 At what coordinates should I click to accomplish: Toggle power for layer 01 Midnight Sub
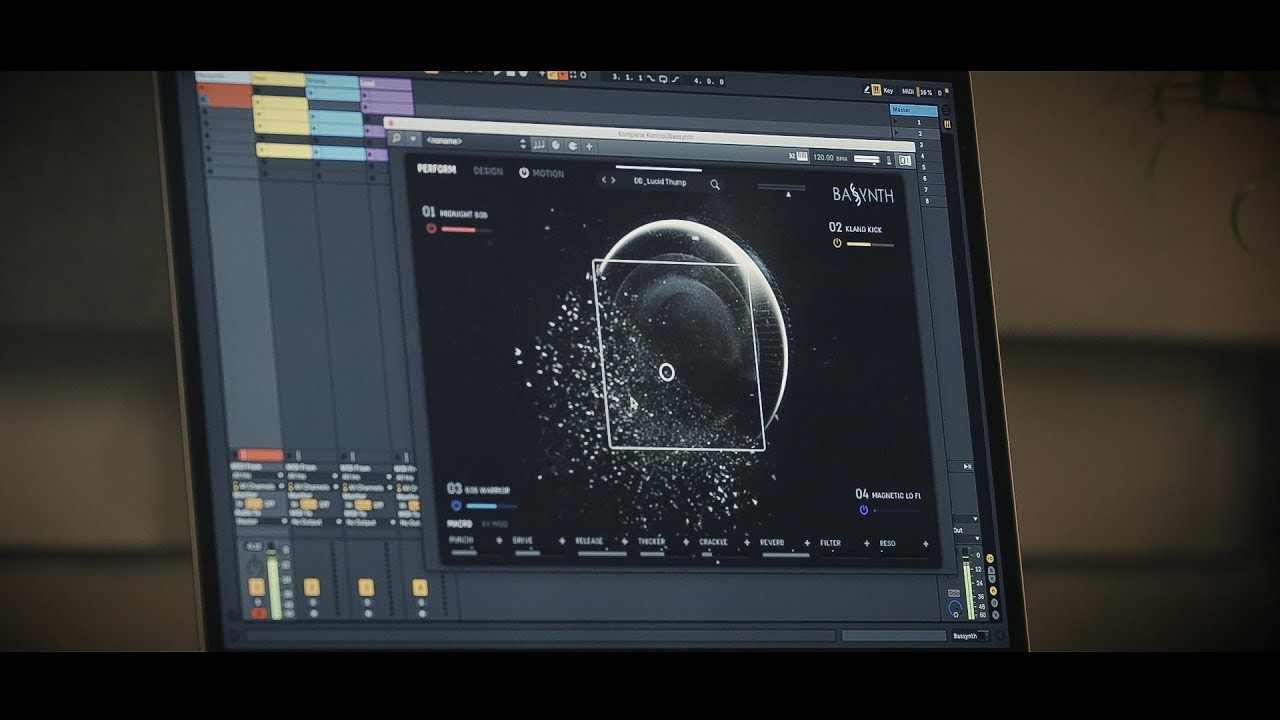point(431,228)
